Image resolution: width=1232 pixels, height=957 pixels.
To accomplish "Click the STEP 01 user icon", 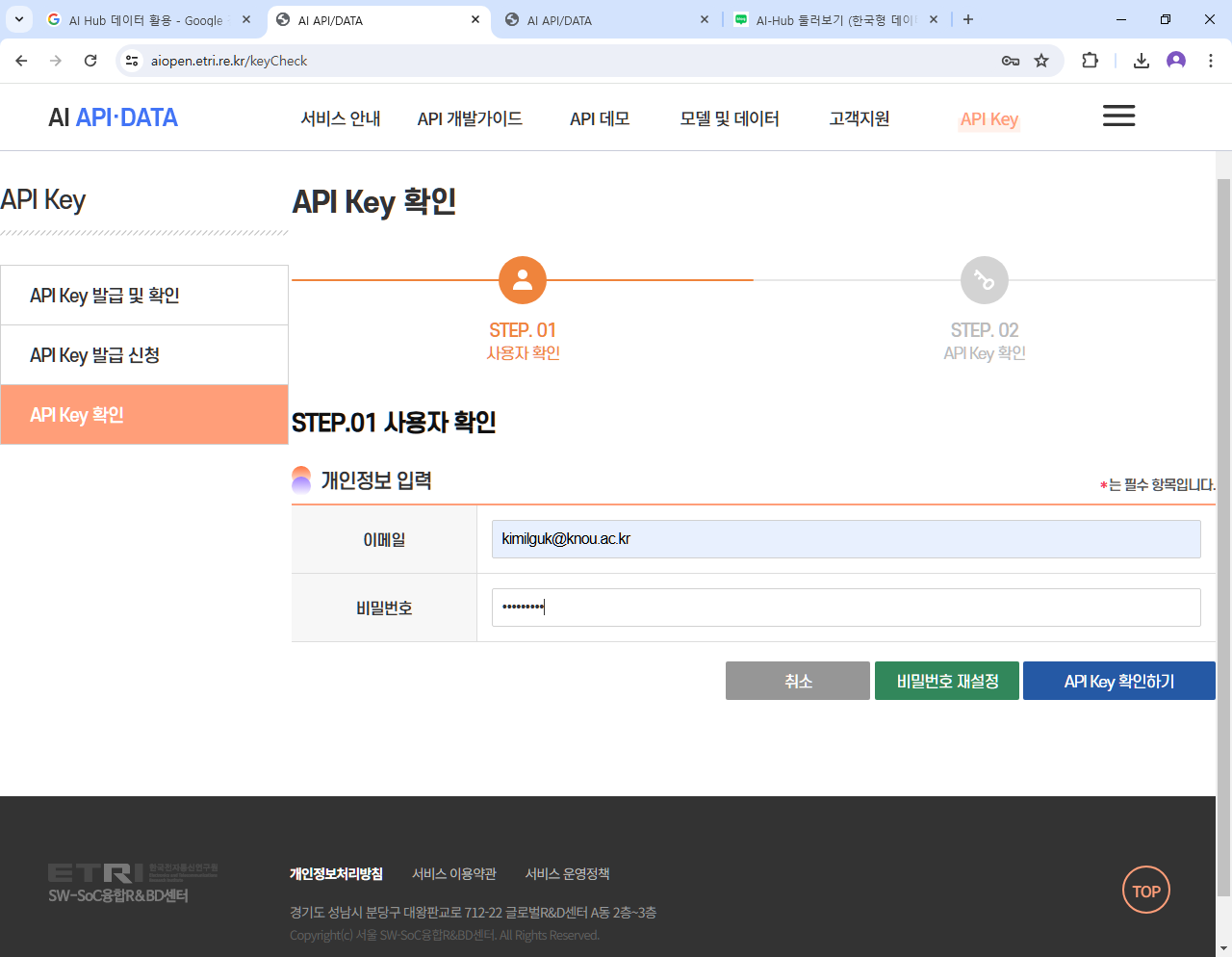I will (x=523, y=280).
